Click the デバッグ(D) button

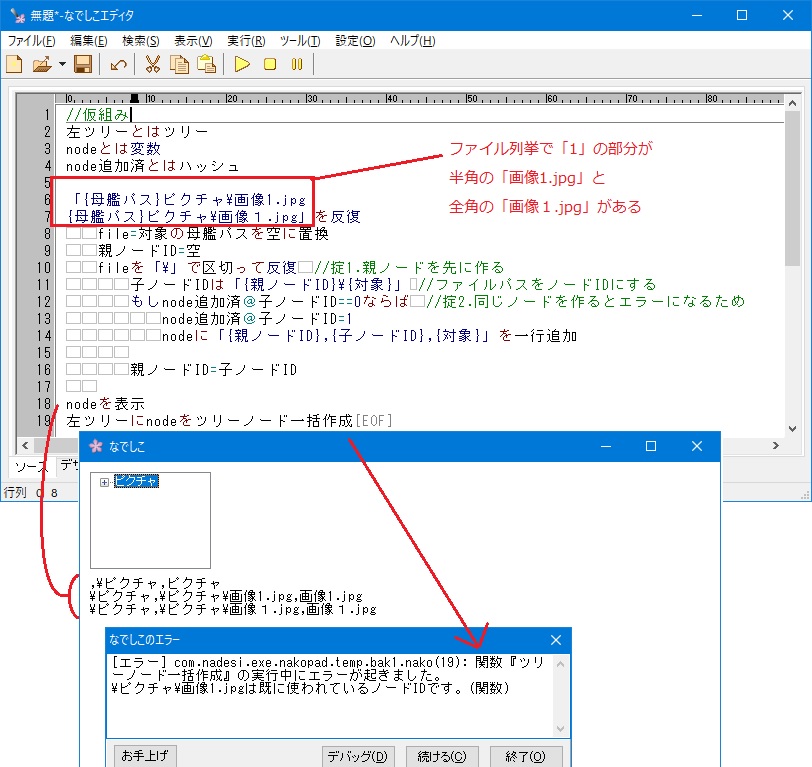(x=357, y=756)
